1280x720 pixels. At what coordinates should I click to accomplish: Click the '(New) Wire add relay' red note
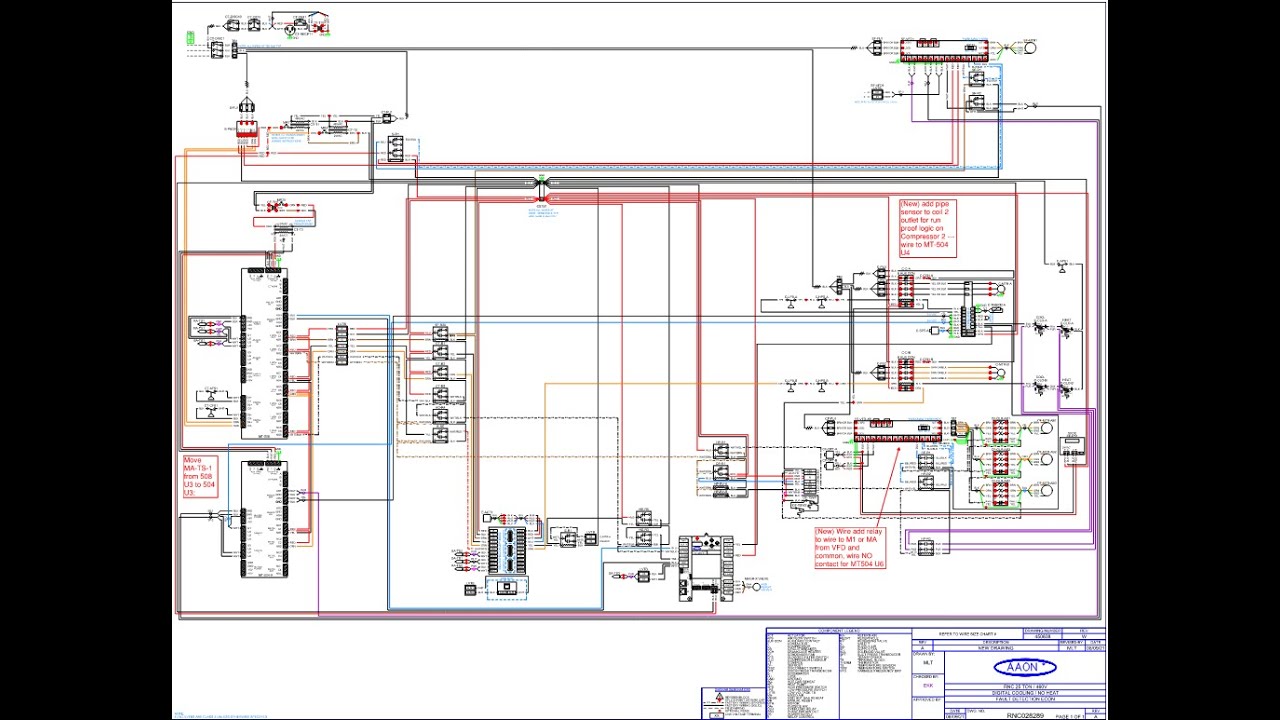(x=849, y=548)
